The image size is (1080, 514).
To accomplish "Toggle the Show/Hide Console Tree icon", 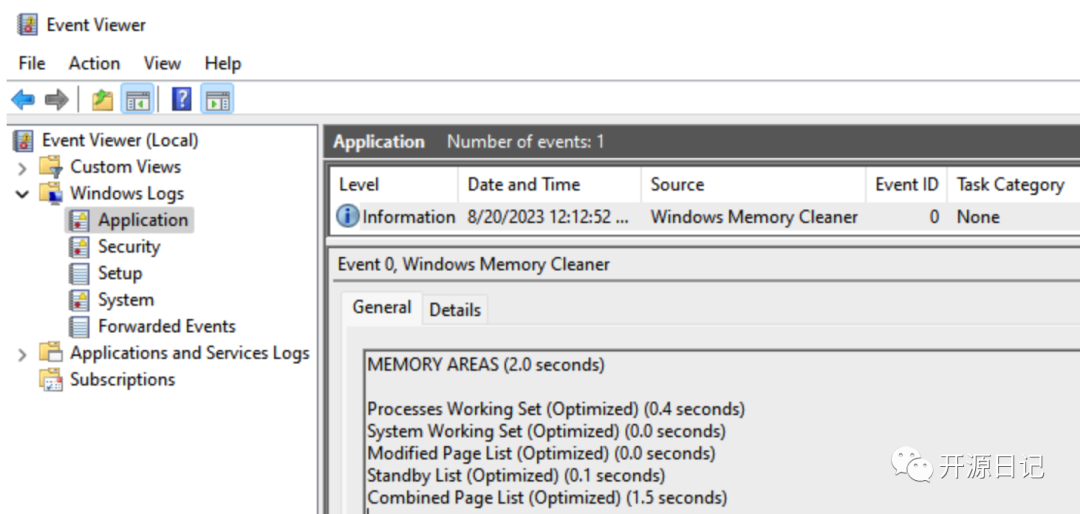I will coord(137,100).
